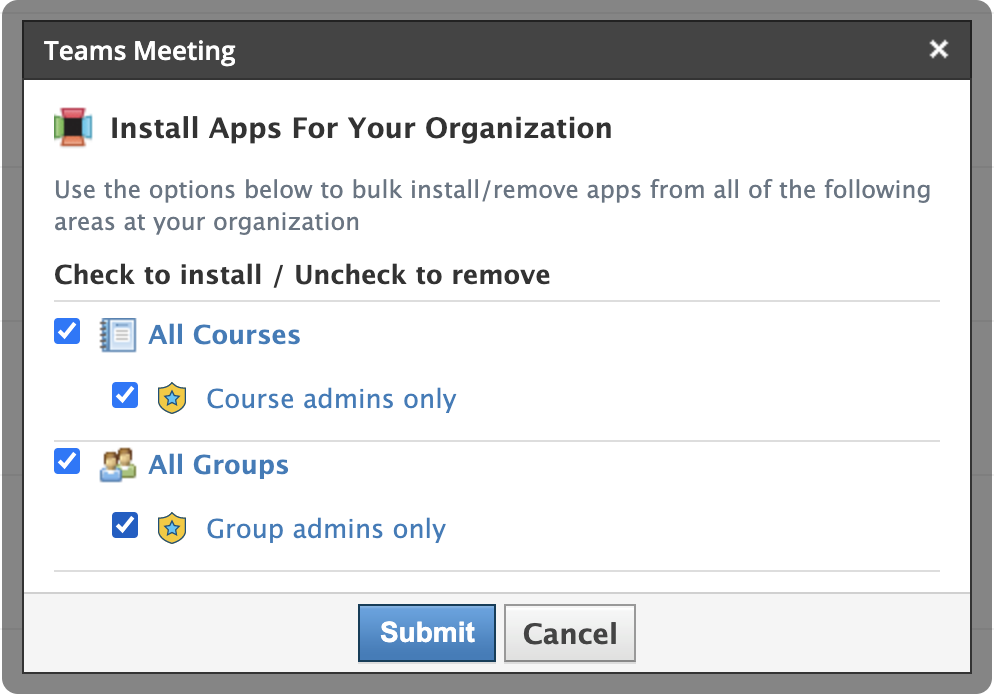Viewport: 994px width, 696px height.
Task: Click the Teams Meeting title bar text
Action: click(x=140, y=51)
